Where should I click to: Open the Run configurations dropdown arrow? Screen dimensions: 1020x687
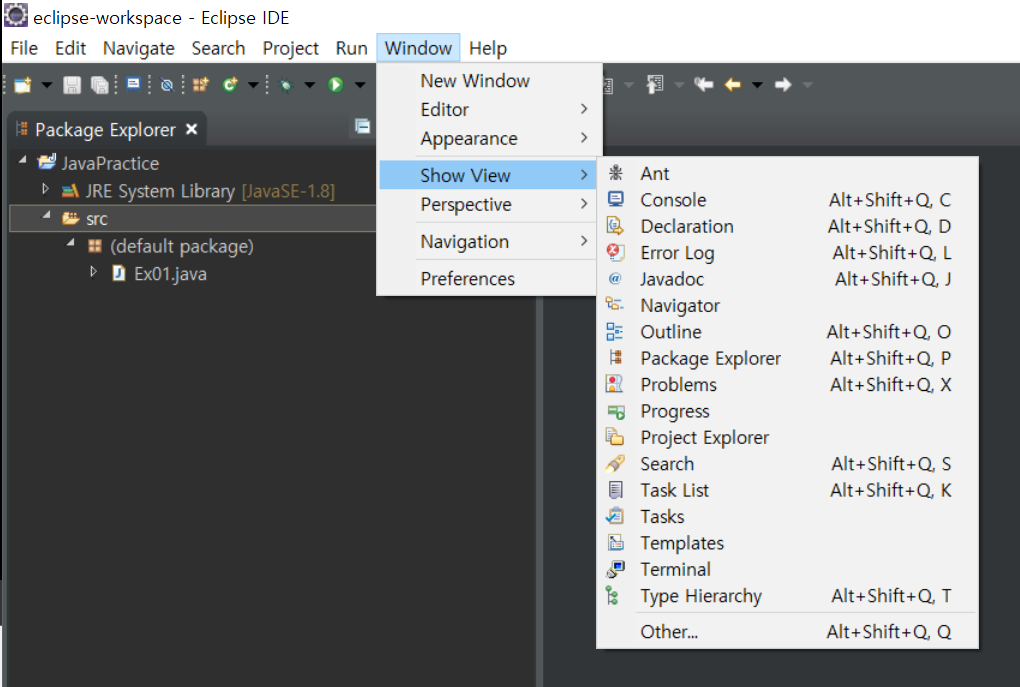[x=360, y=85]
